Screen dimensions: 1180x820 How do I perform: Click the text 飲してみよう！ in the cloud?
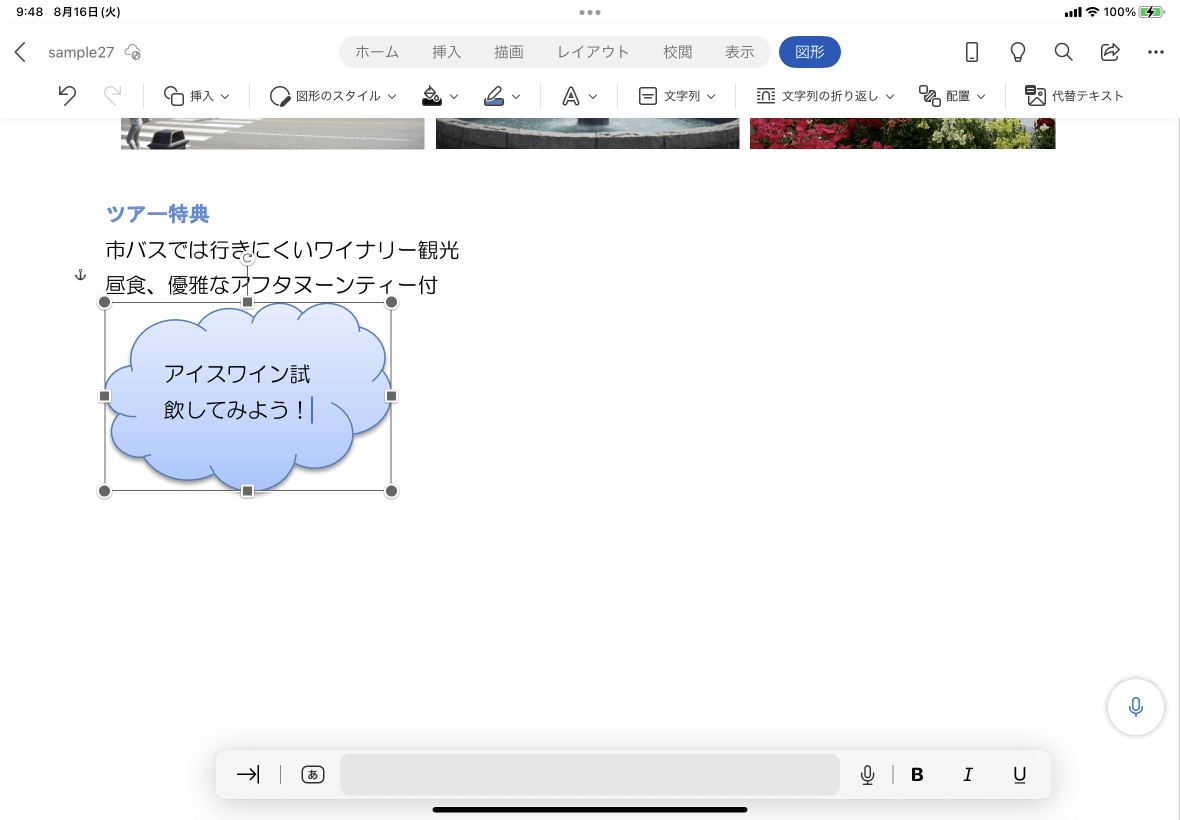pos(236,410)
